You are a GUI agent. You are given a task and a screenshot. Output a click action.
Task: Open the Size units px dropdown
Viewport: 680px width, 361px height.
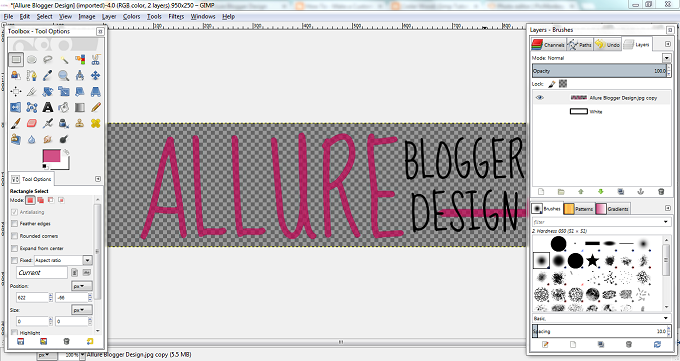point(82,310)
